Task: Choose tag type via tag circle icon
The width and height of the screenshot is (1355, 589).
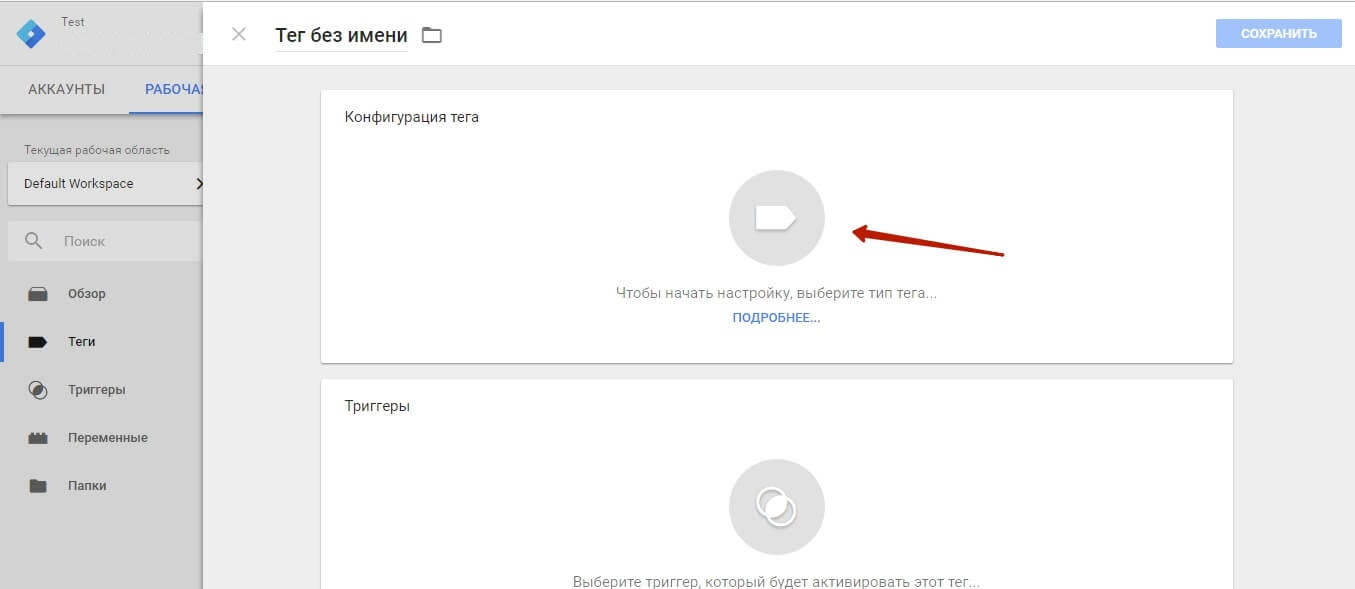Action: (776, 218)
